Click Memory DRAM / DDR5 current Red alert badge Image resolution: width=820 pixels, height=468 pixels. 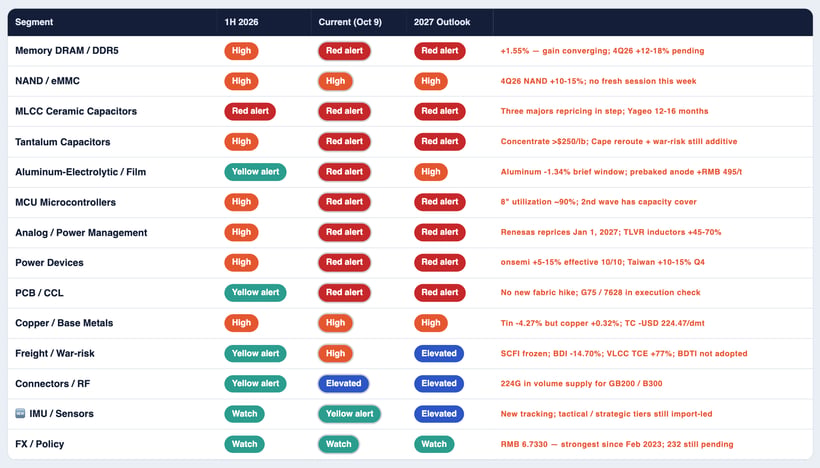tap(344, 51)
